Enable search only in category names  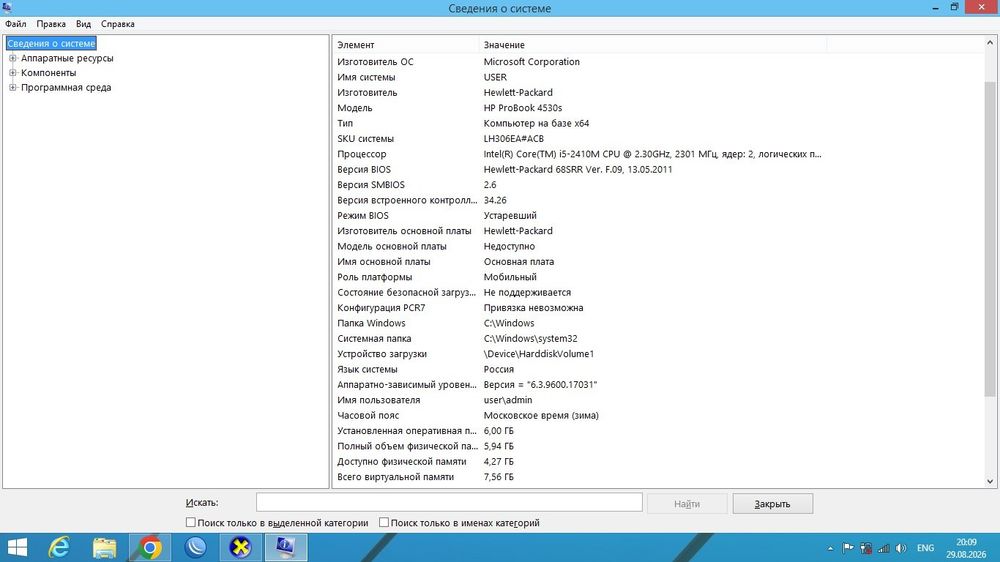(384, 522)
